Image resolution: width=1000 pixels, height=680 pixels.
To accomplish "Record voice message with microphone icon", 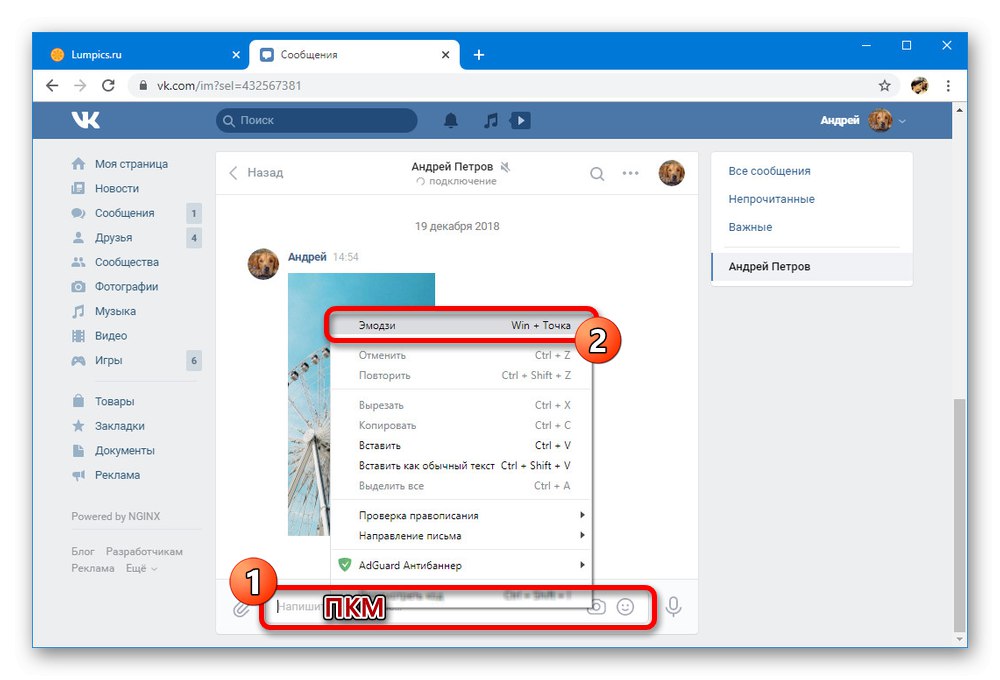I will click(x=672, y=607).
